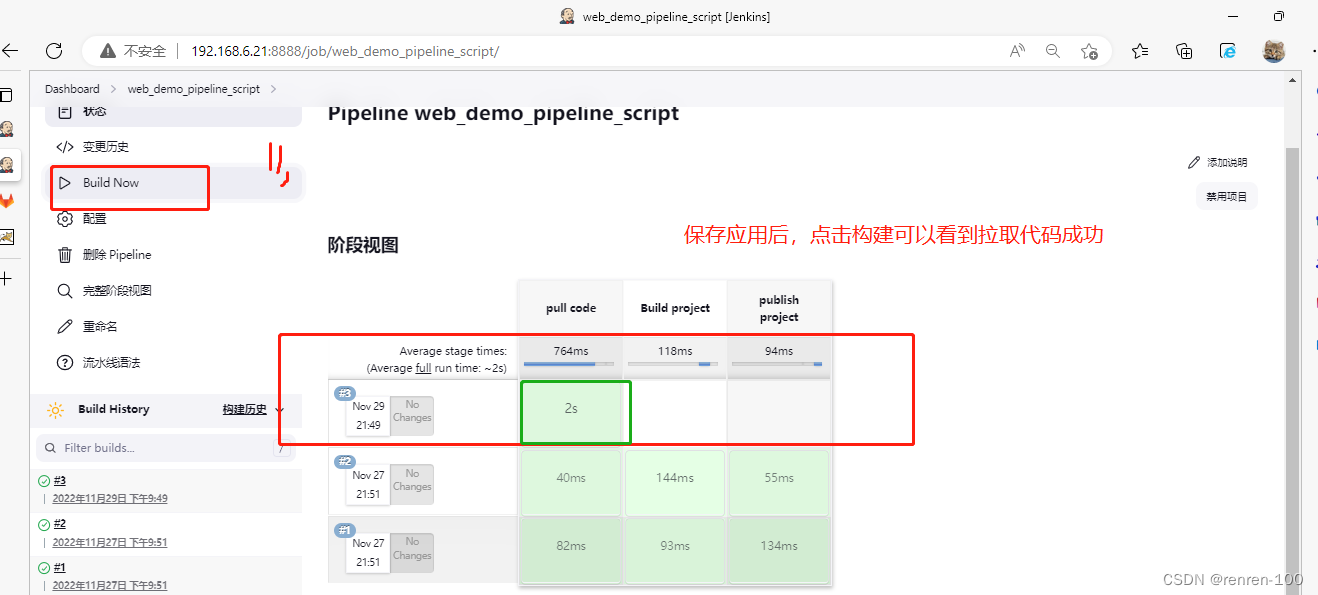The width and height of the screenshot is (1318, 595).
Task: Click success status icon of build #1
Action: pos(44,569)
